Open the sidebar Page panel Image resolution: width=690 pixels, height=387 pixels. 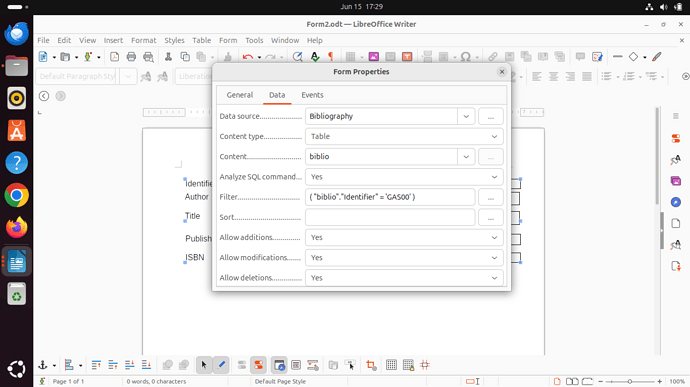tap(675, 223)
